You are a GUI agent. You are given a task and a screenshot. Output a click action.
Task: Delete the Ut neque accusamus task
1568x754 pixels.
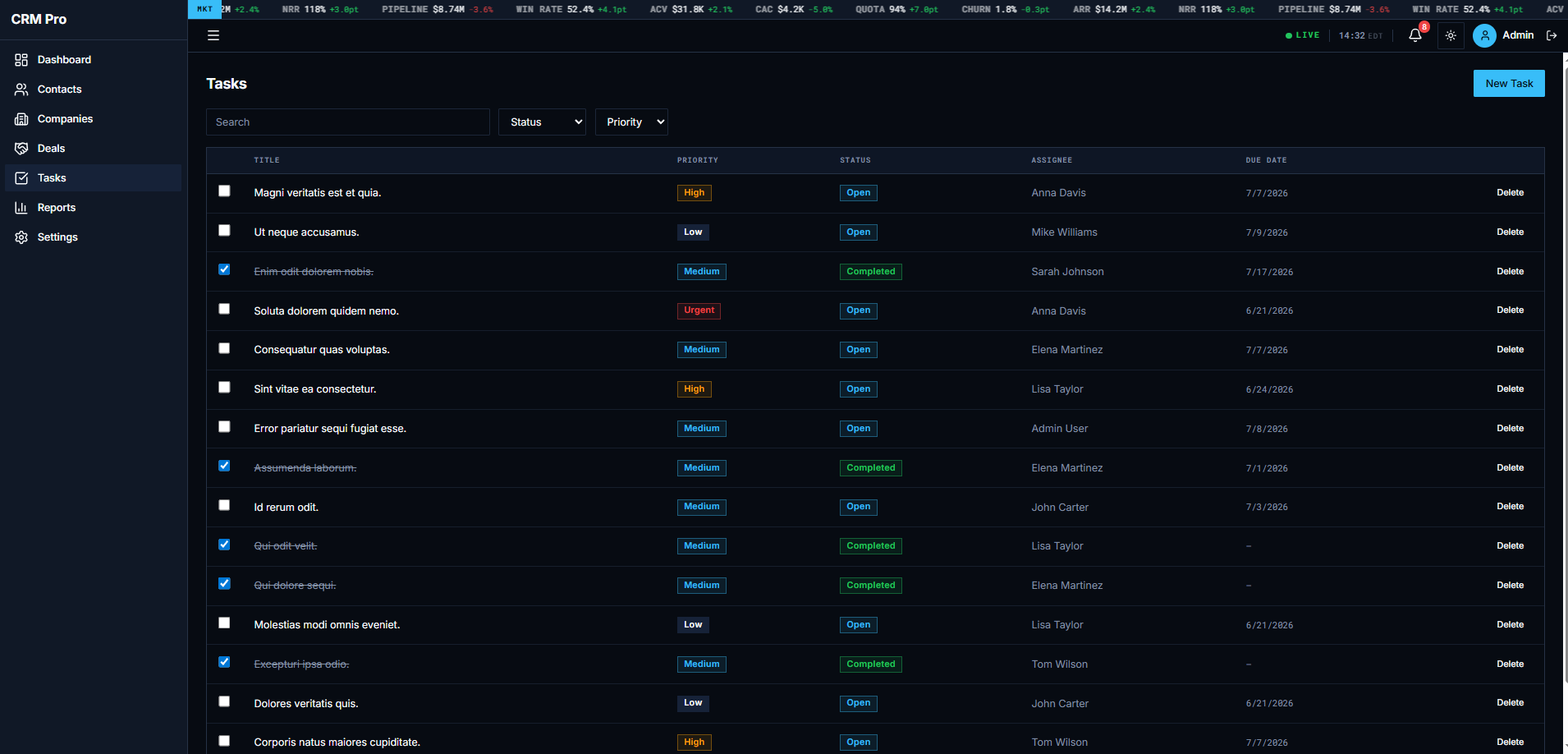click(1510, 232)
